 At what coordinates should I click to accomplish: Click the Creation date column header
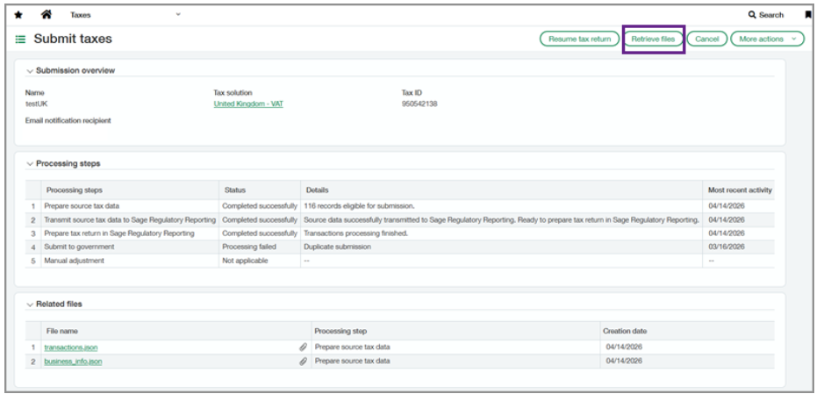[x=687, y=331]
